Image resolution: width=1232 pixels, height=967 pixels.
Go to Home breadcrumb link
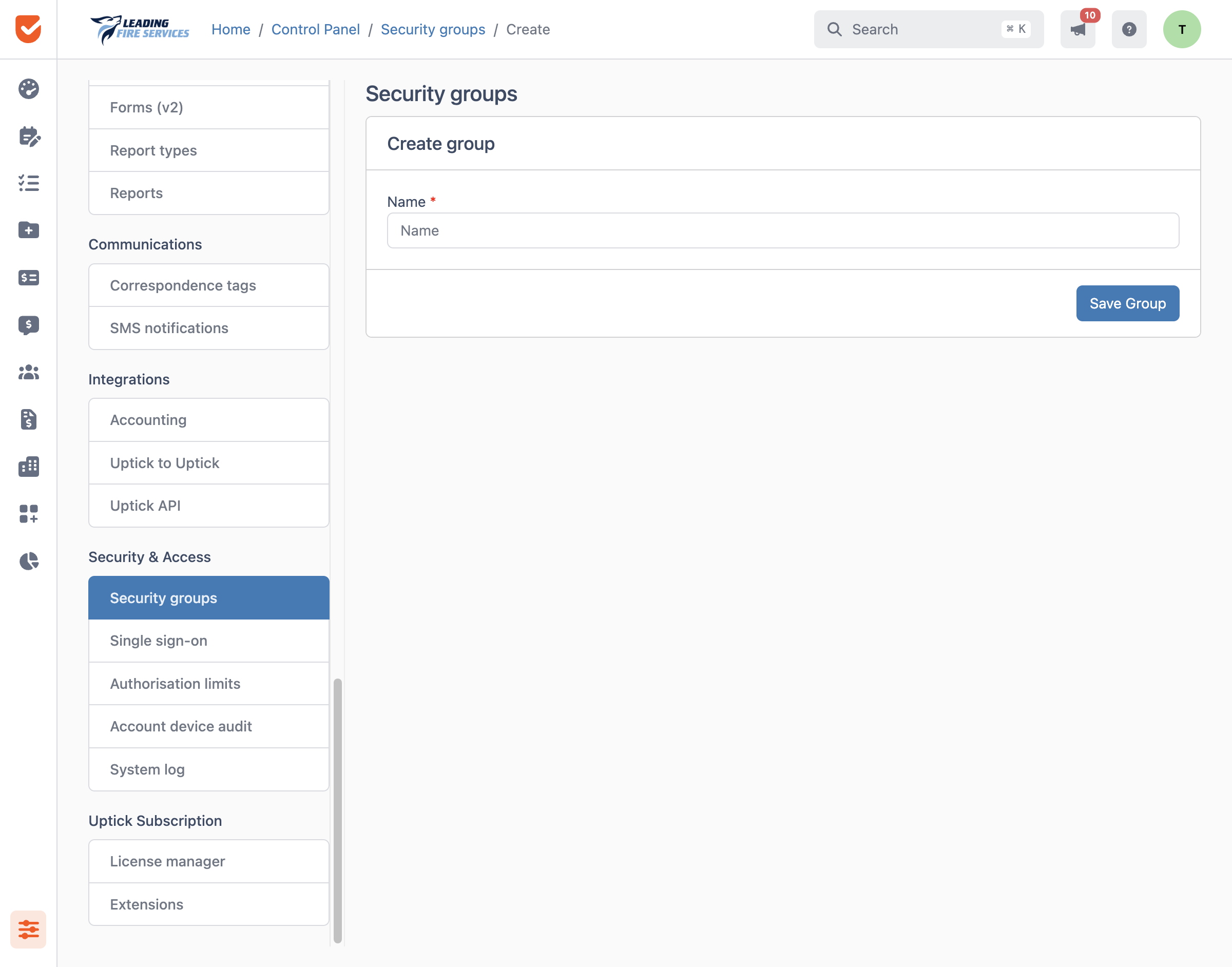tap(231, 29)
